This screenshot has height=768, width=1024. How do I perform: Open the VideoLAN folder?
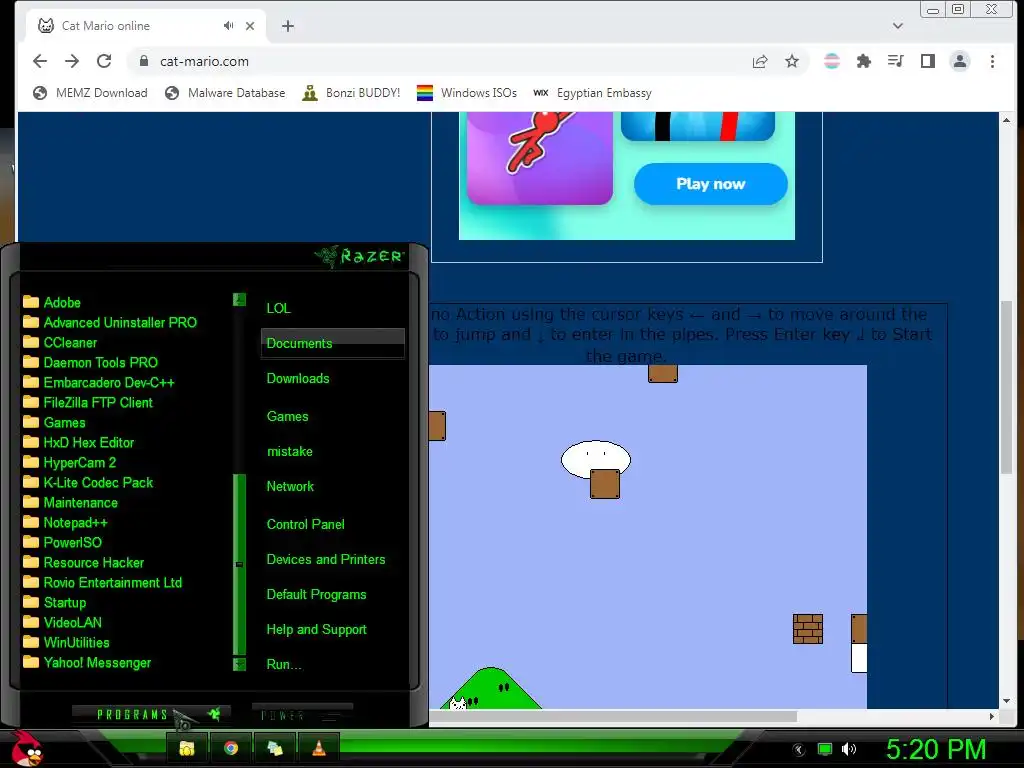coord(62,623)
